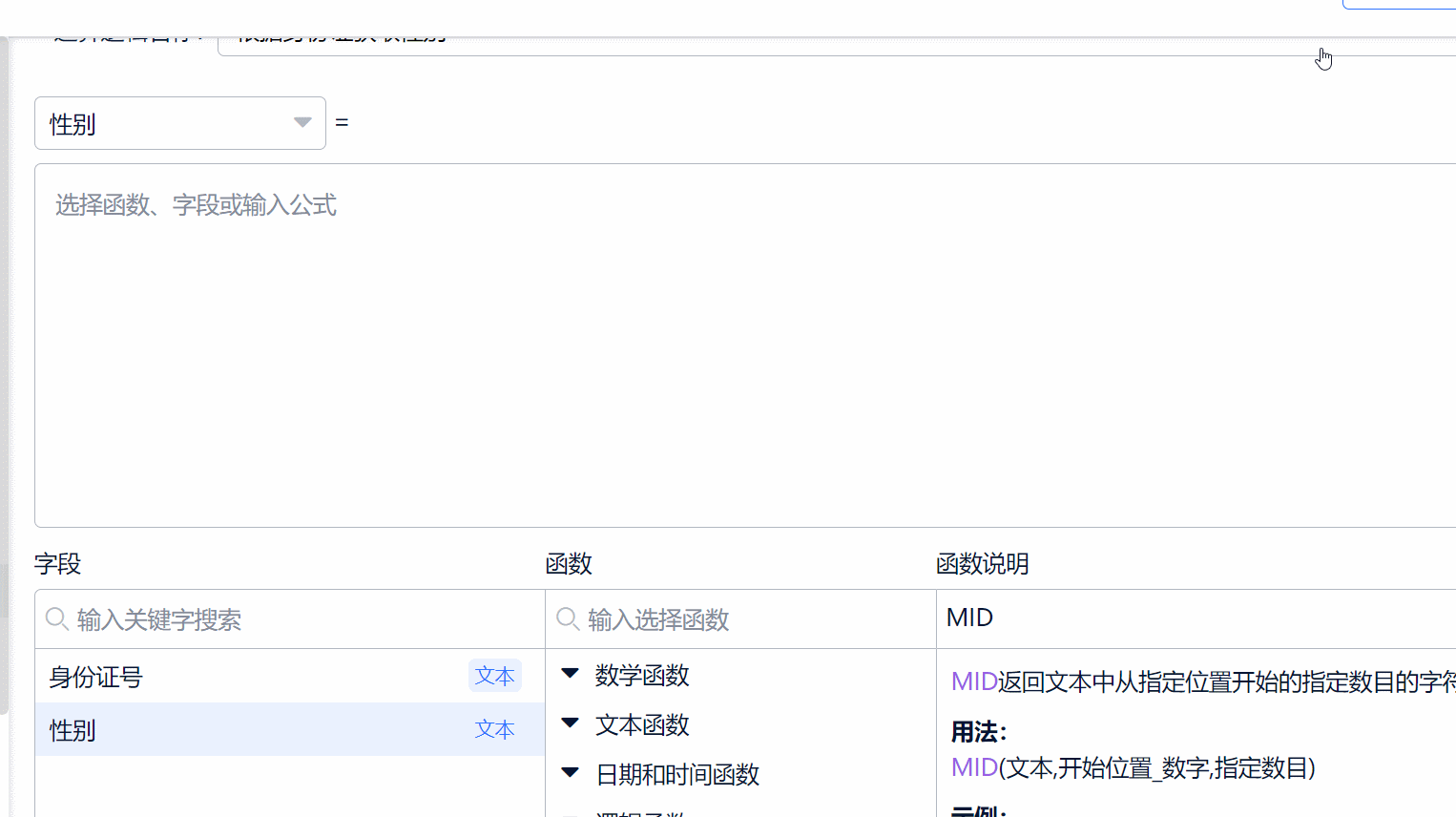Click the gray arrow in 性别 combo box
Viewport: 1456px width, 817px height.
click(302, 122)
